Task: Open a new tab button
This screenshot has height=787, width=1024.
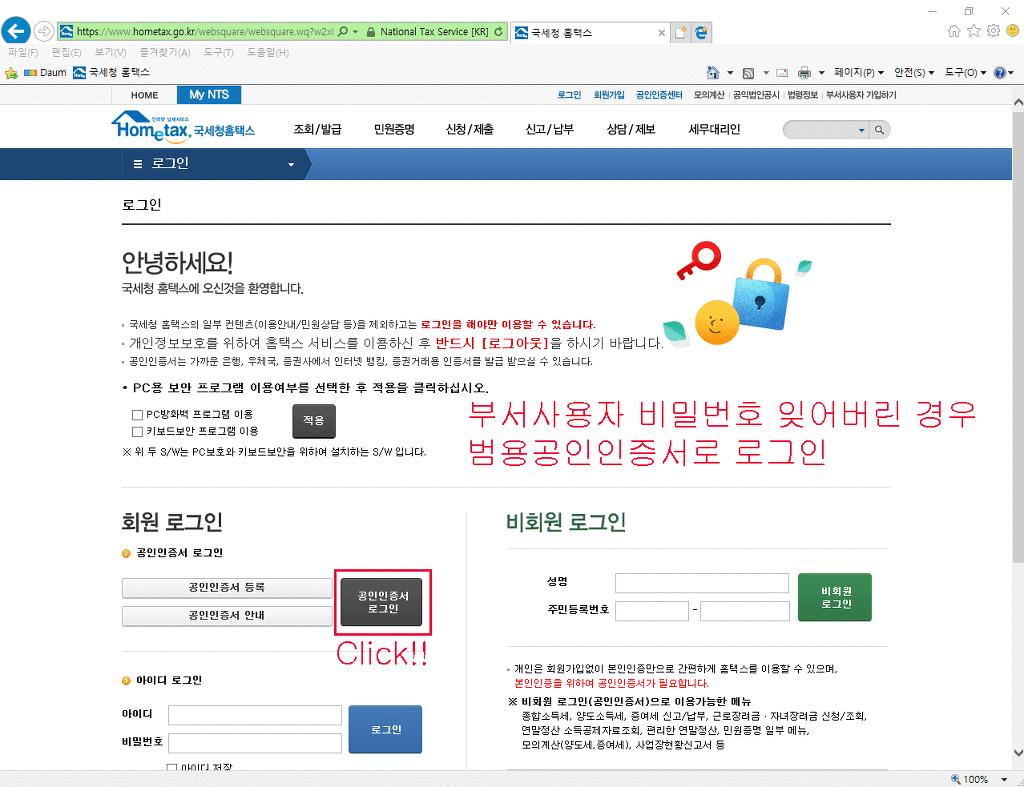Action: coord(680,33)
